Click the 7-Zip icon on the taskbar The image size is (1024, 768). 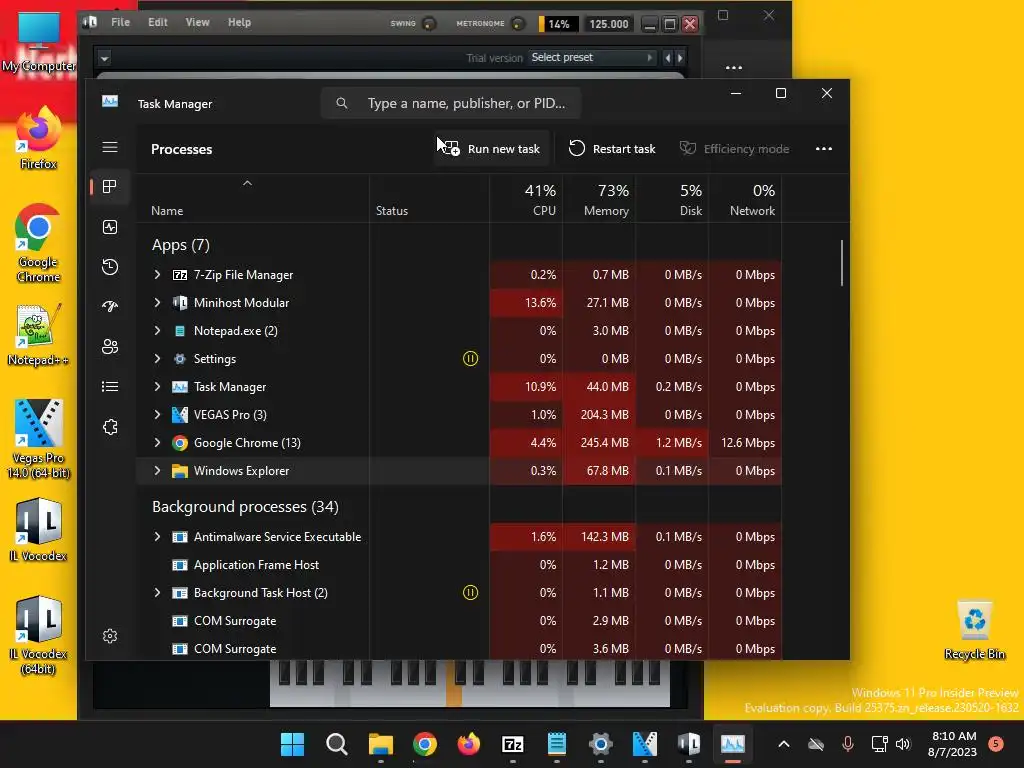513,744
